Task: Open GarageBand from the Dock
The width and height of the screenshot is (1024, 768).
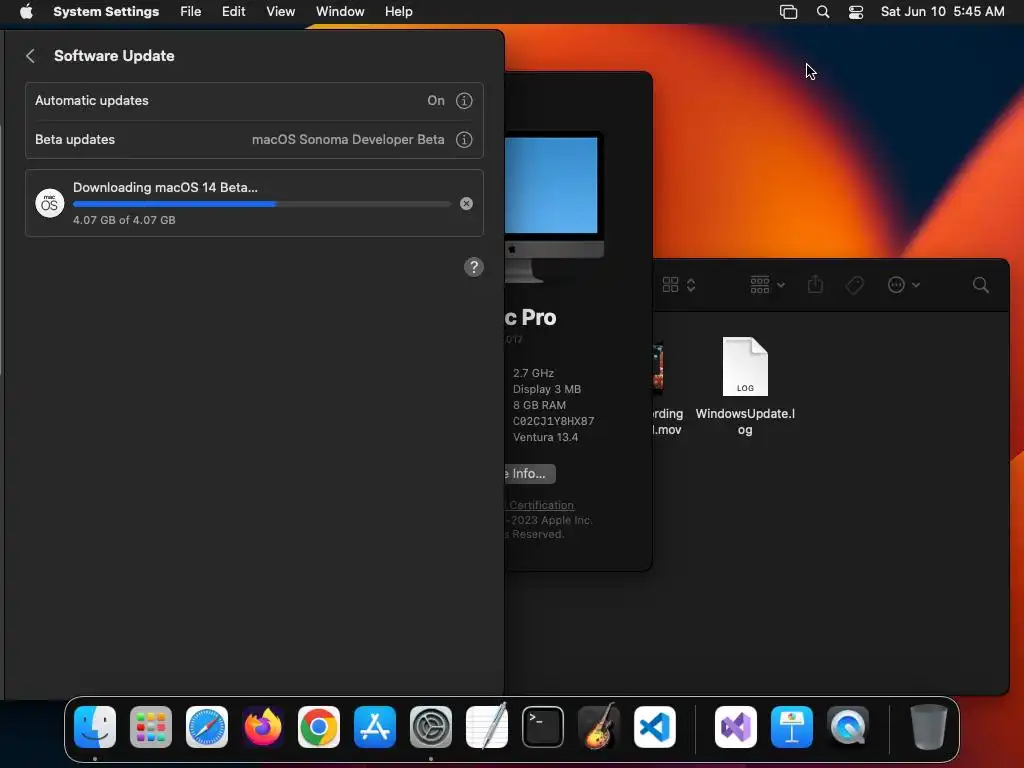Action: 599,726
